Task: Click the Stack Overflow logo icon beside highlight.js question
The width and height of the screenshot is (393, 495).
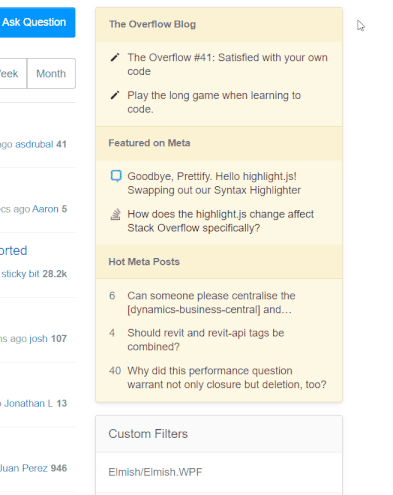Action: [115, 214]
